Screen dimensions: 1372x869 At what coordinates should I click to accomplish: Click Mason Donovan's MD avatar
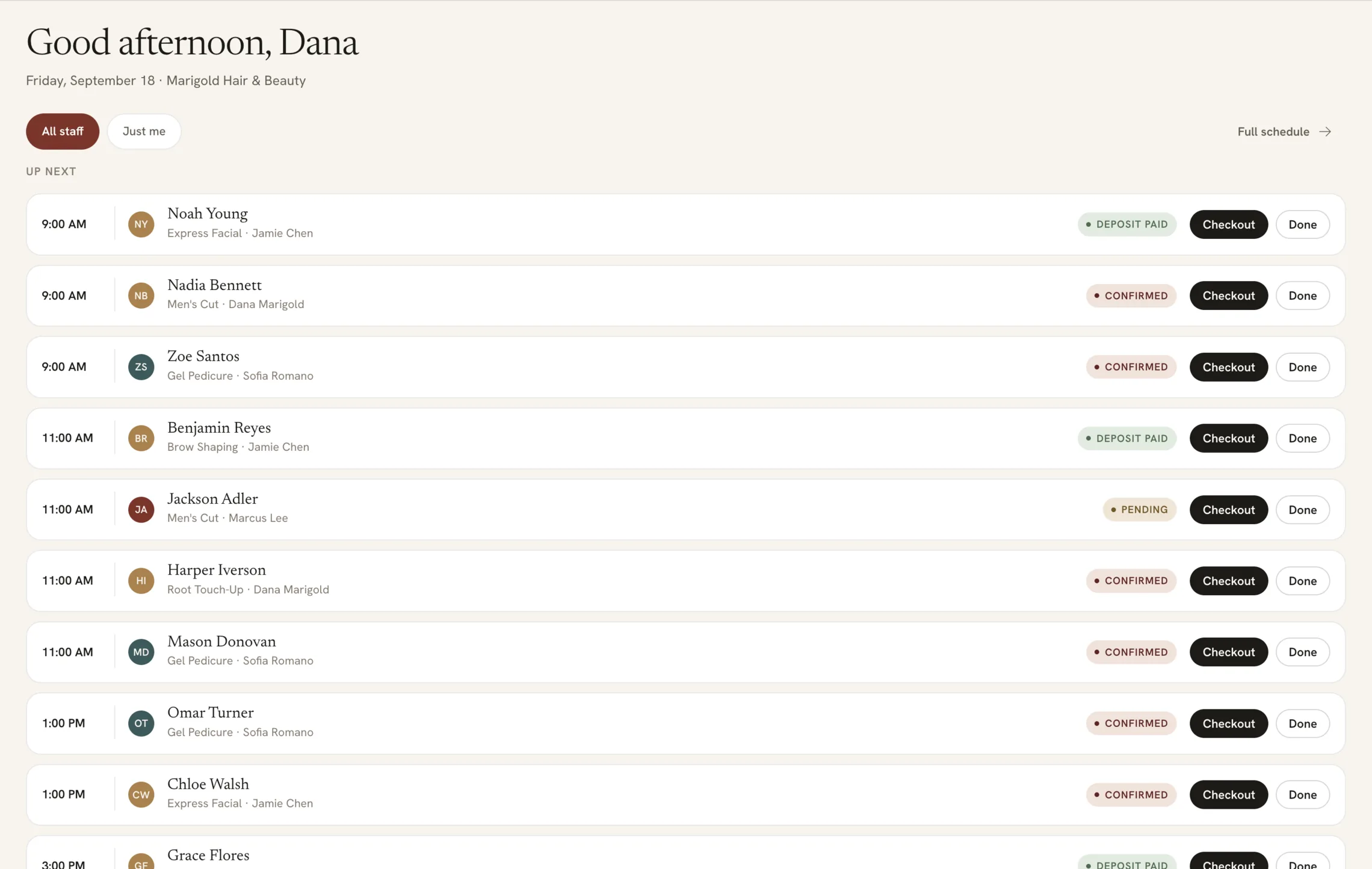141,652
